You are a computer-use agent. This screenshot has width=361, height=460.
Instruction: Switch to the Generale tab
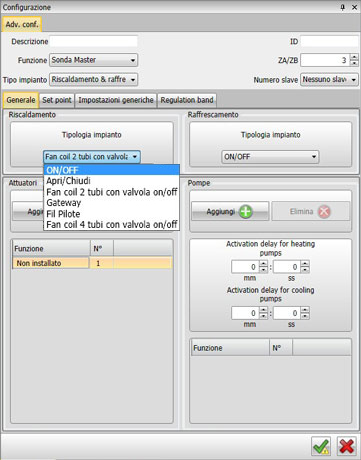click(x=21, y=100)
